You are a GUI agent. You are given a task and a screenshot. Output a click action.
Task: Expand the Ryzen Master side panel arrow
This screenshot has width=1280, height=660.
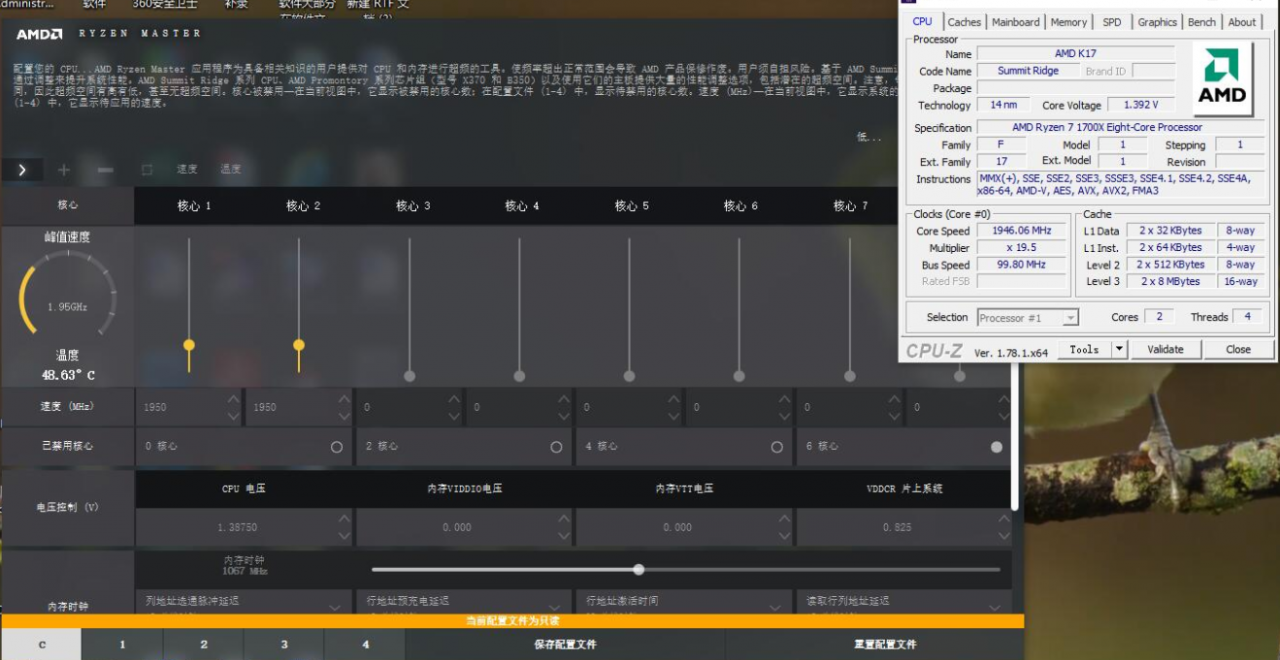pos(23,170)
